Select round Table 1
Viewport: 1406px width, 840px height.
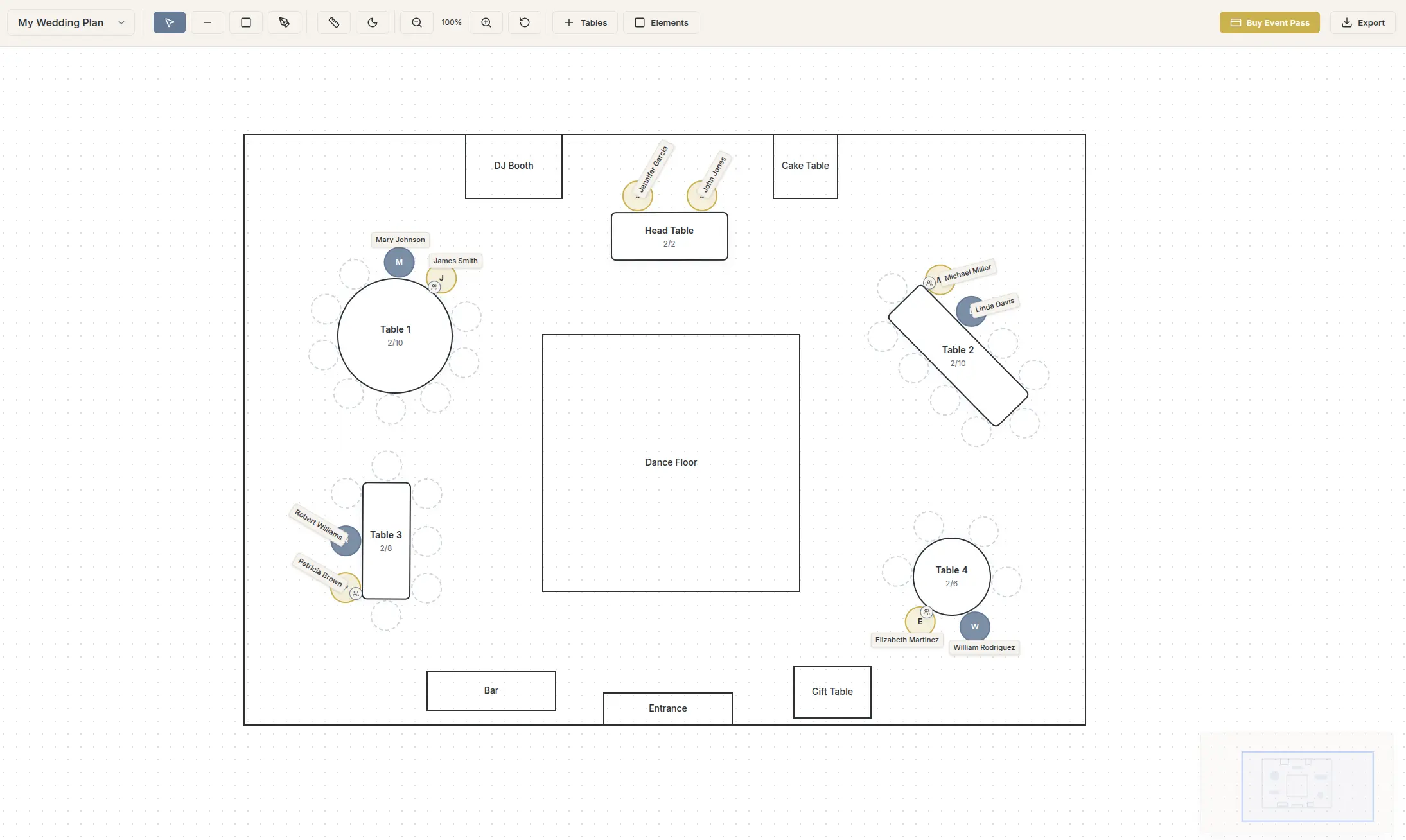click(395, 336)
